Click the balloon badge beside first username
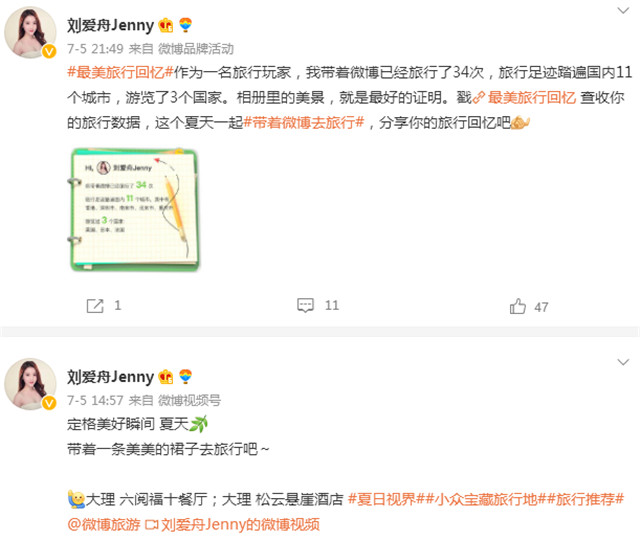 (x=185, y=25)
